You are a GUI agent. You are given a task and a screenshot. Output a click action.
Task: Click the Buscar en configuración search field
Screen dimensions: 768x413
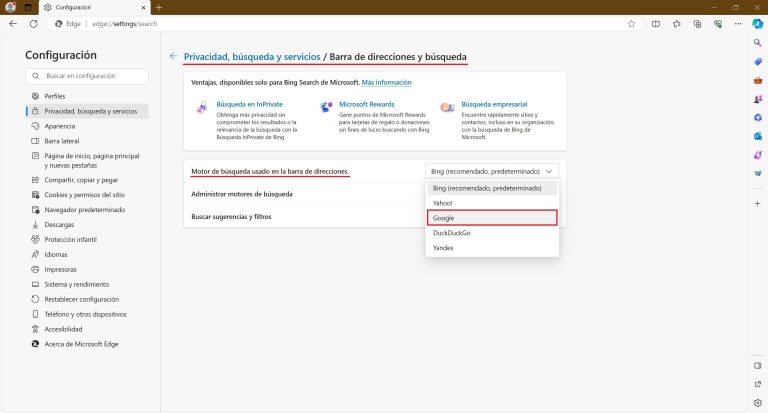coord(87,76)
